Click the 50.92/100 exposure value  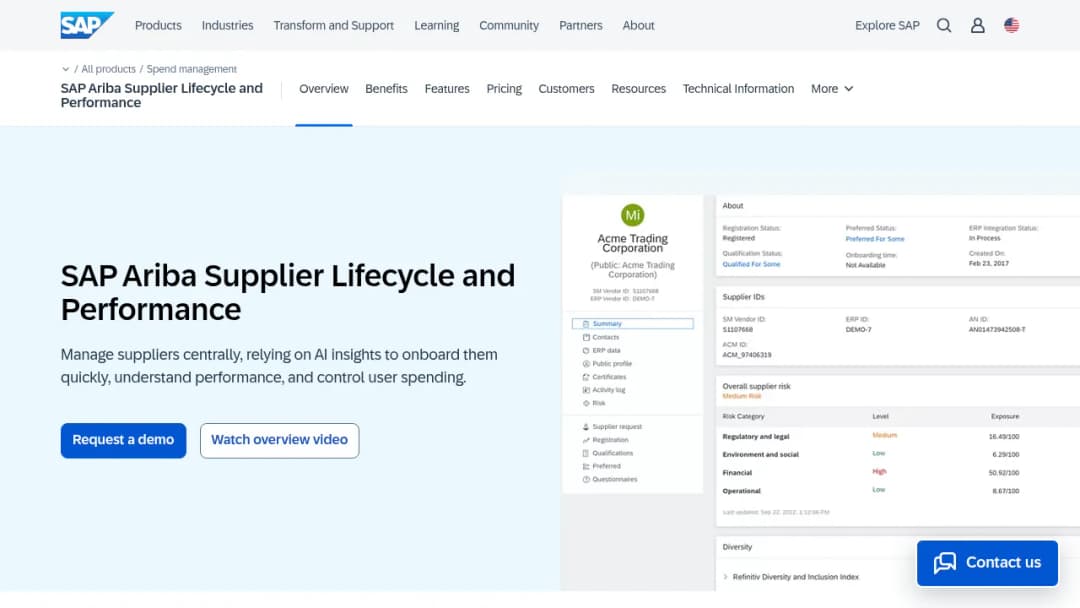tap(1004, 473)
